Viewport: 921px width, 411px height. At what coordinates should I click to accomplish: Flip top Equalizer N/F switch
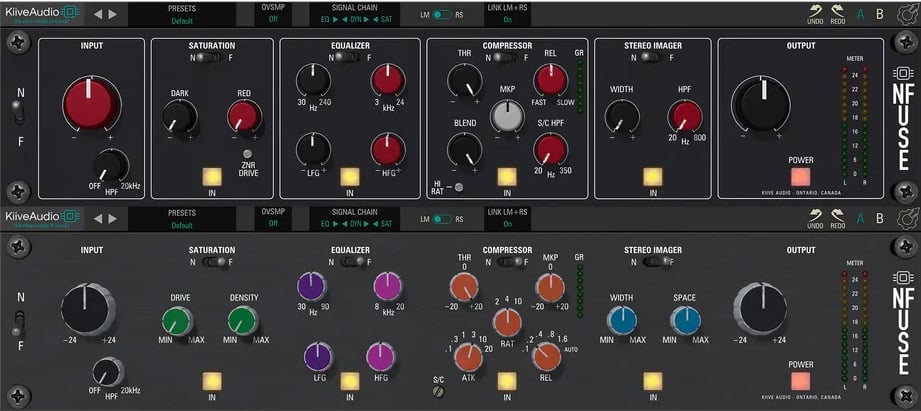click(x=349, y=58)
